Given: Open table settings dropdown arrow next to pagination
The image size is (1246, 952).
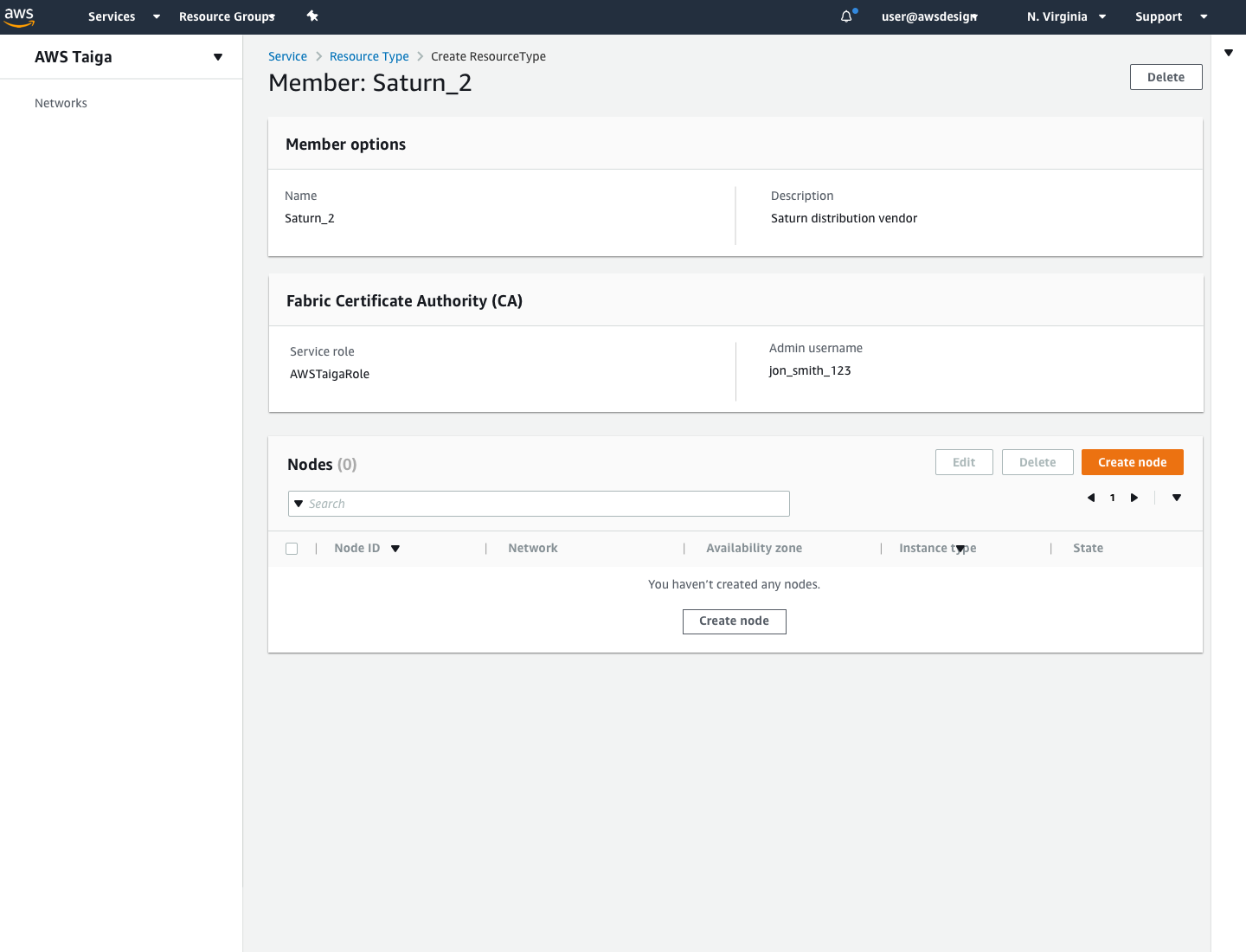Looking at the screenshot, I should coord(1177,498).
